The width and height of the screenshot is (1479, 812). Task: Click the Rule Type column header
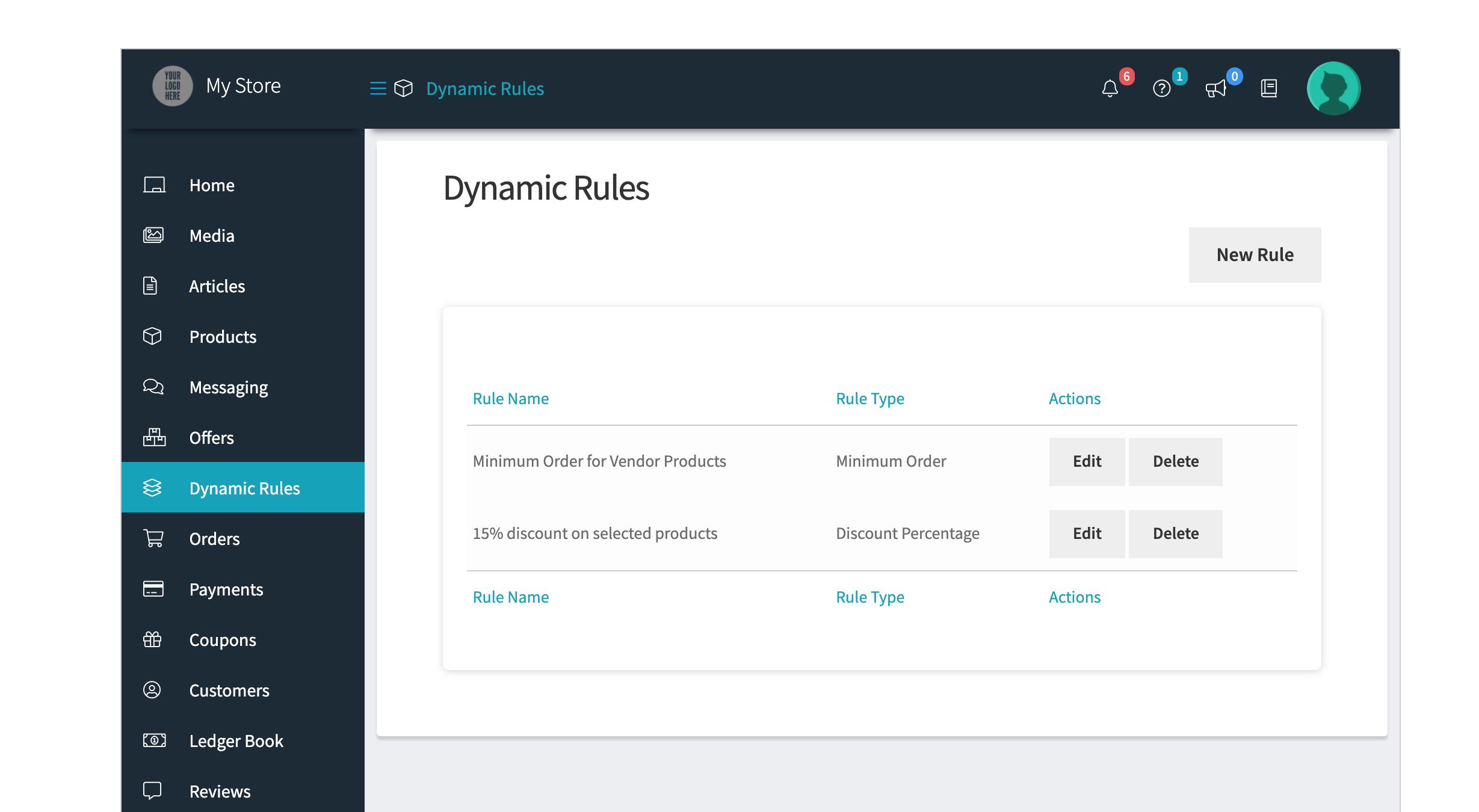[870, 399]
